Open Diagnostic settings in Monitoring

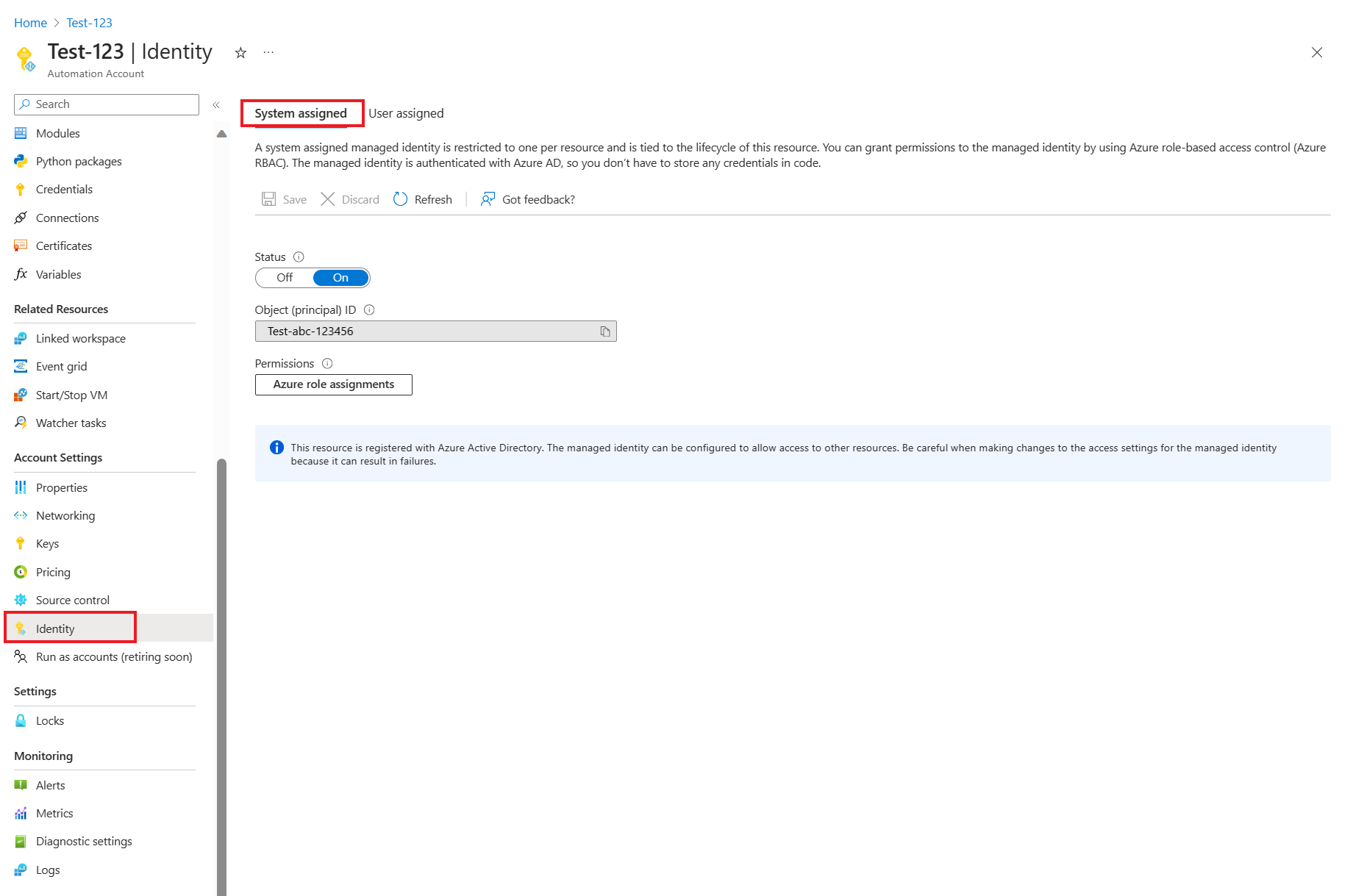[x=84, y=841]
